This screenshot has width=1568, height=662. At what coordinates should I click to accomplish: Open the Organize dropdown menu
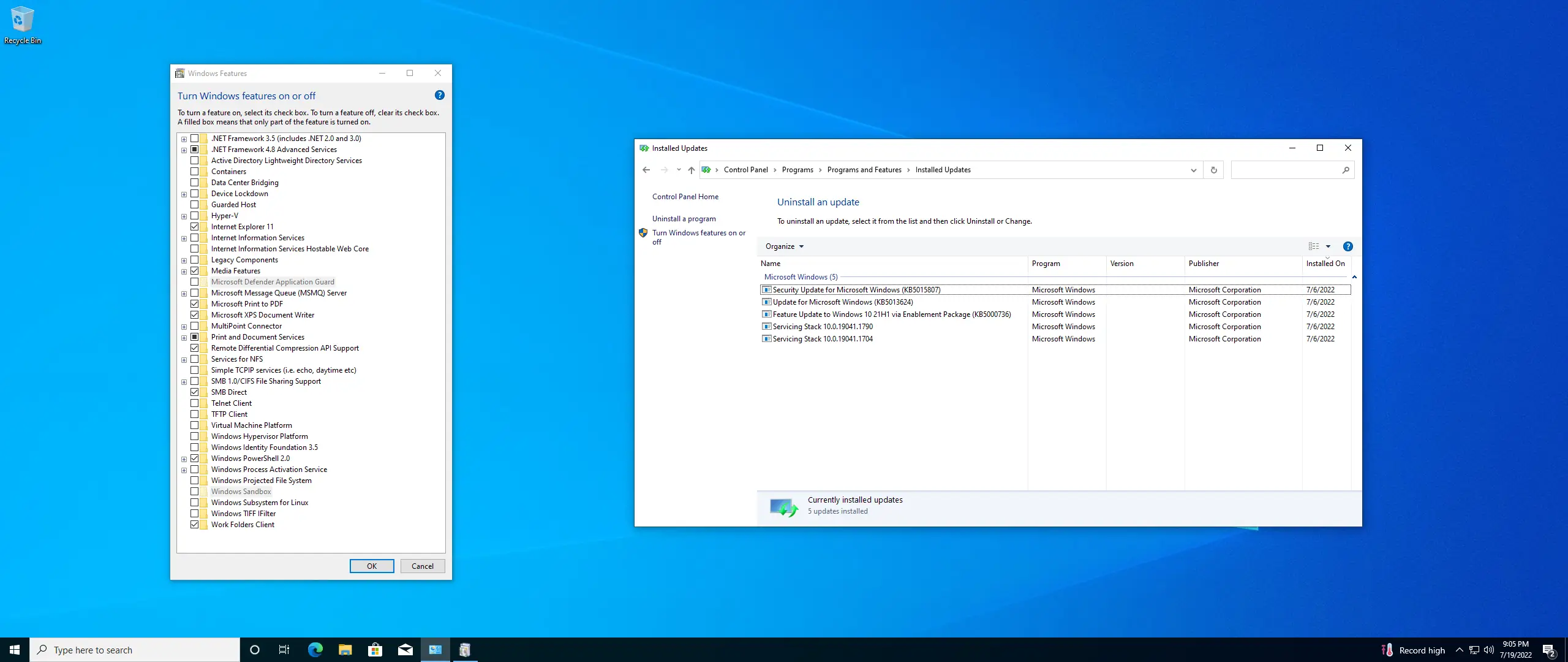point(784,246)
